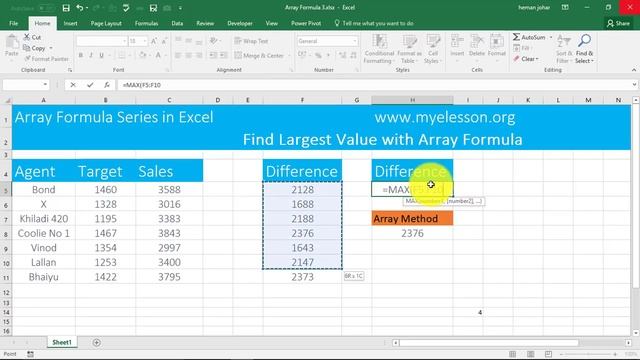Image resolution: width=640 pixels, height=360 pixels.
Task: Click AutoSum sigma button
Action: pos(529,37)
